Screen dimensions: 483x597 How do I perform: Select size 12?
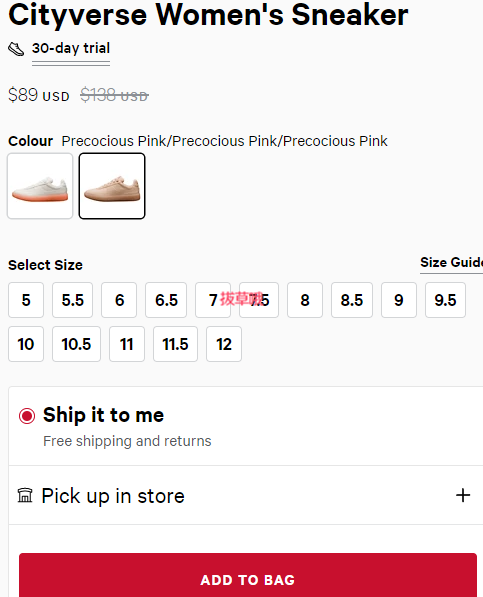(224, 344)
